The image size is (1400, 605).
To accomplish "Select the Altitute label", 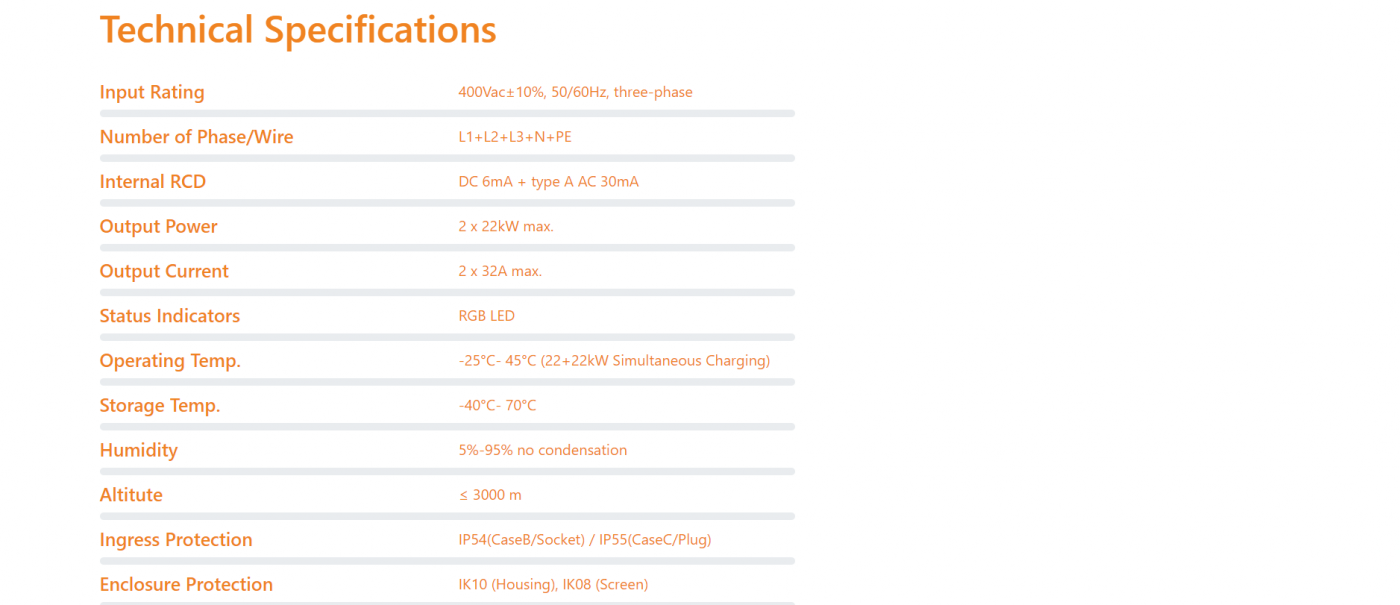I will 131,495.
